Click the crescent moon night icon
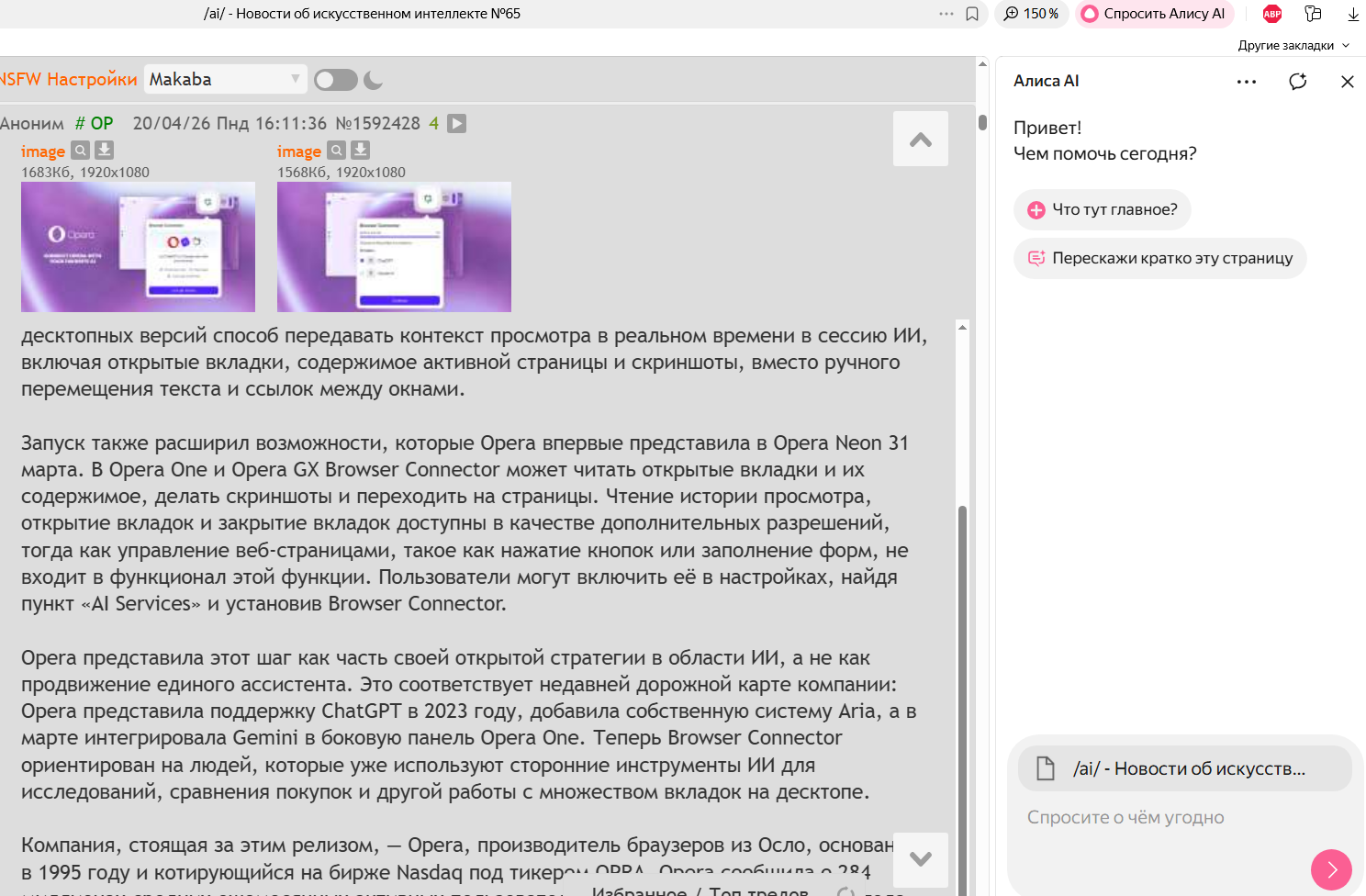This screenshot has width=1366, height=896. [x=373, y=80]
